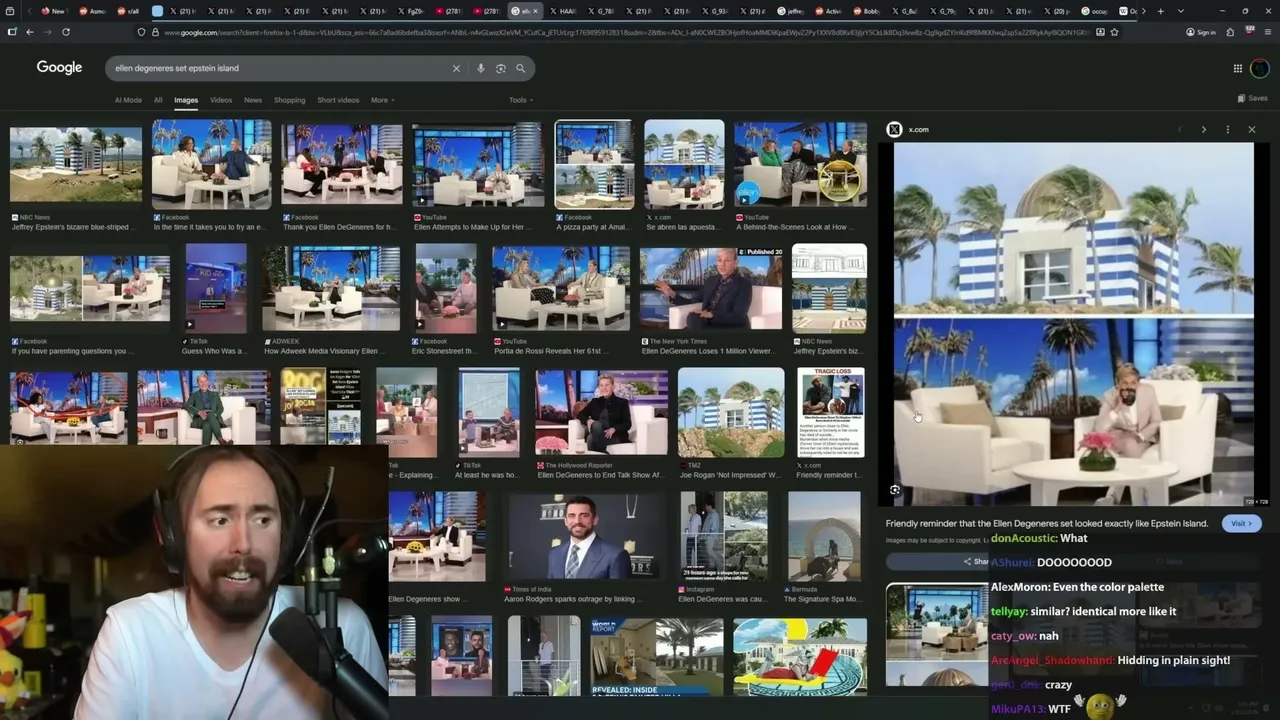
Task: Click chat message 'Hiding in plain sight!'
Action: click(1174, 660)
